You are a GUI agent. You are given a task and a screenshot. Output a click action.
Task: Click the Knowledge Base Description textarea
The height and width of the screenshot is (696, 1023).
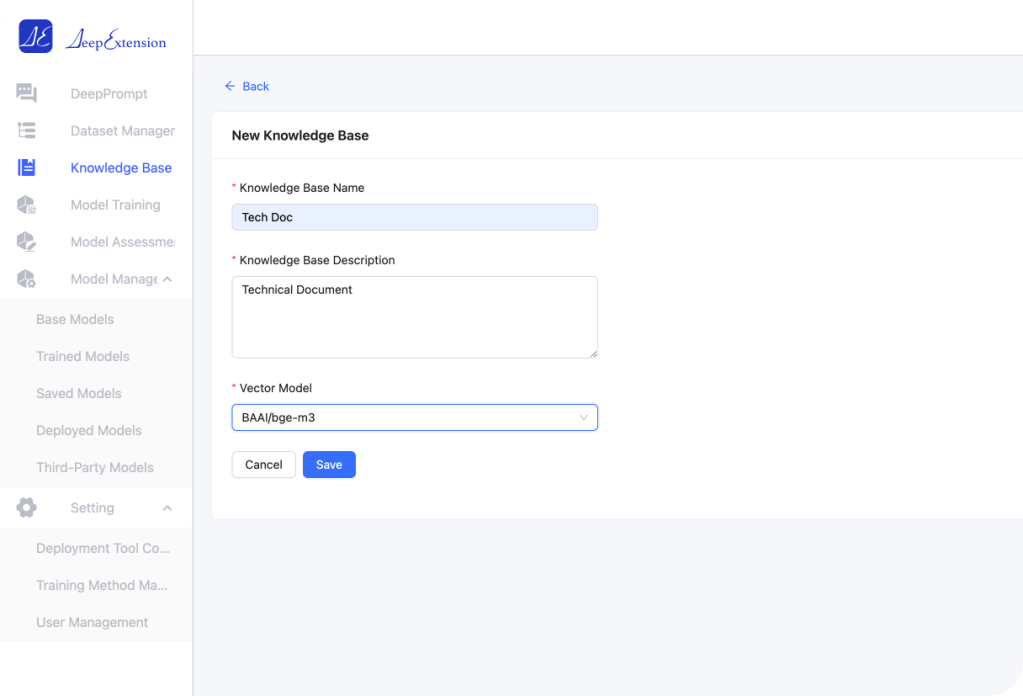click(414, 317)
